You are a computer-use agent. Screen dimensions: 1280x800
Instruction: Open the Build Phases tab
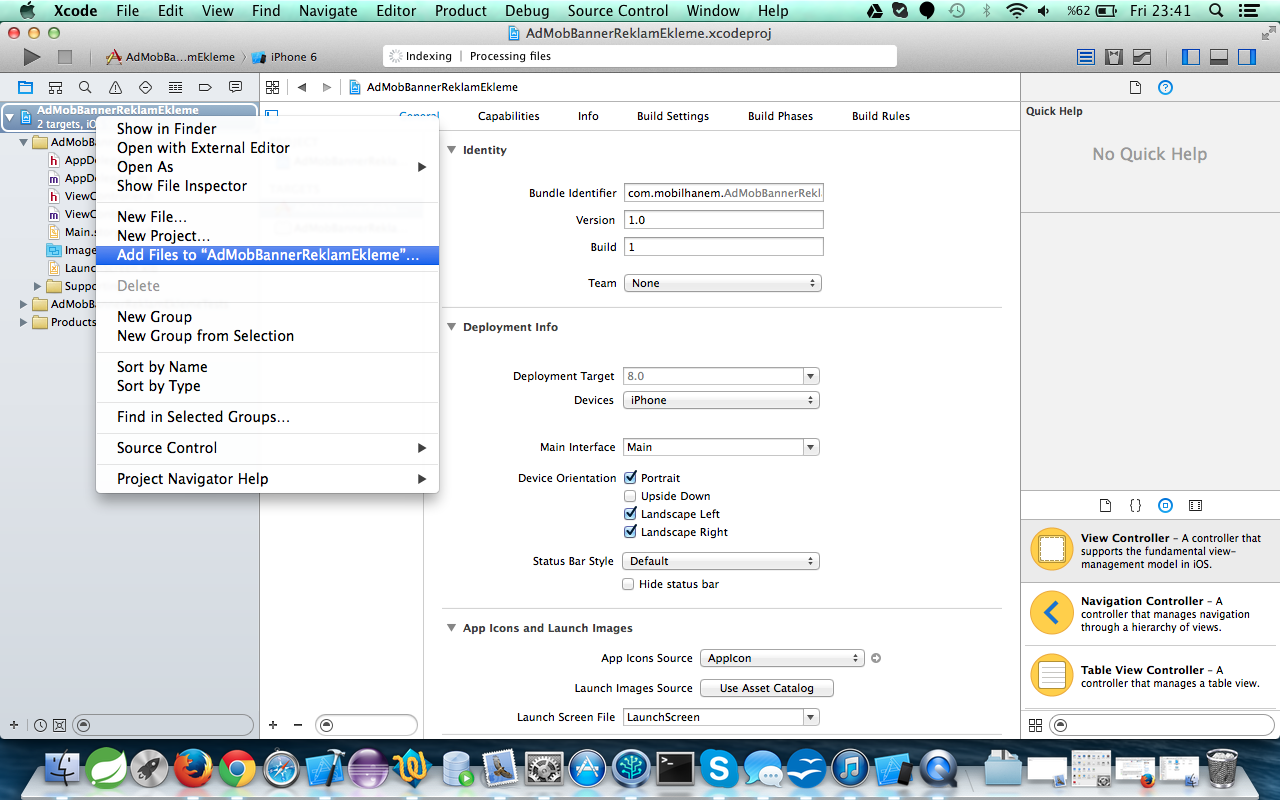click(x=780, y=116)
